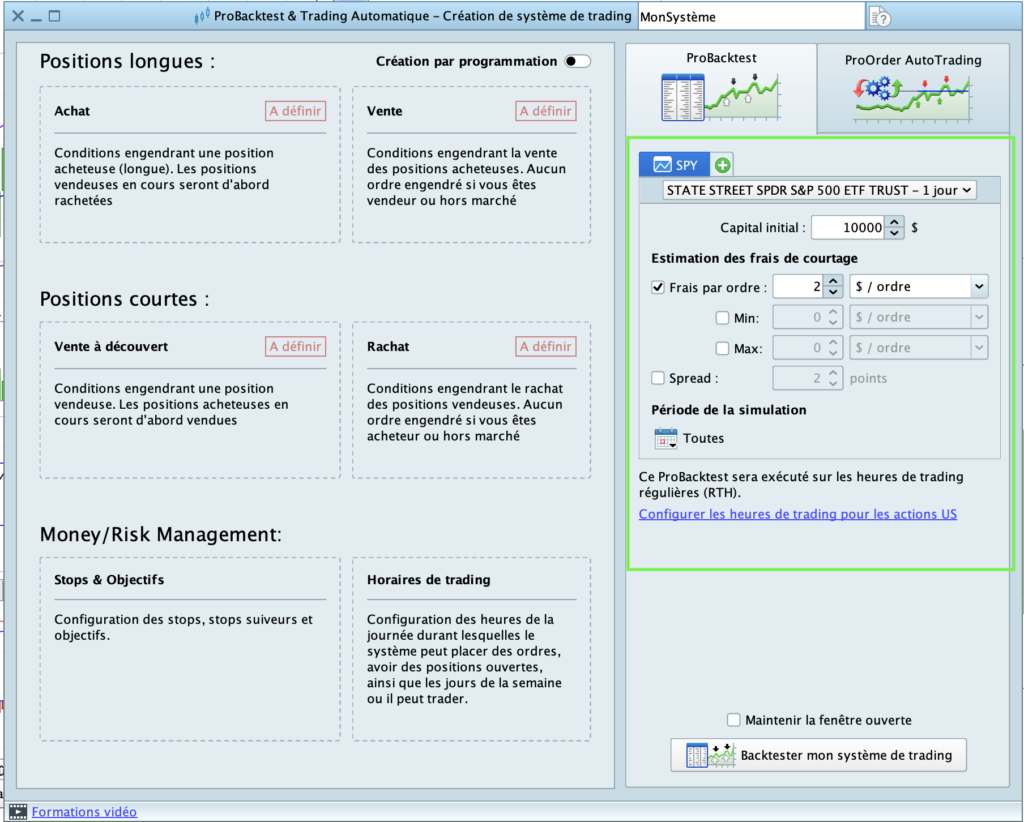Click A définir button in Achat panel

[x=295, y=111]
